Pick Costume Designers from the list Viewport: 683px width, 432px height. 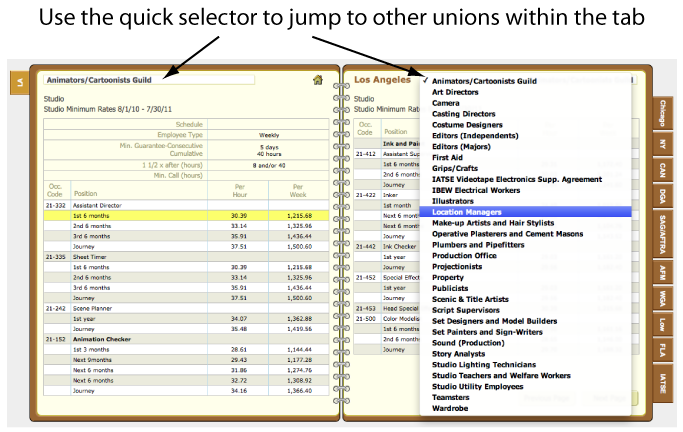[467, 125]
